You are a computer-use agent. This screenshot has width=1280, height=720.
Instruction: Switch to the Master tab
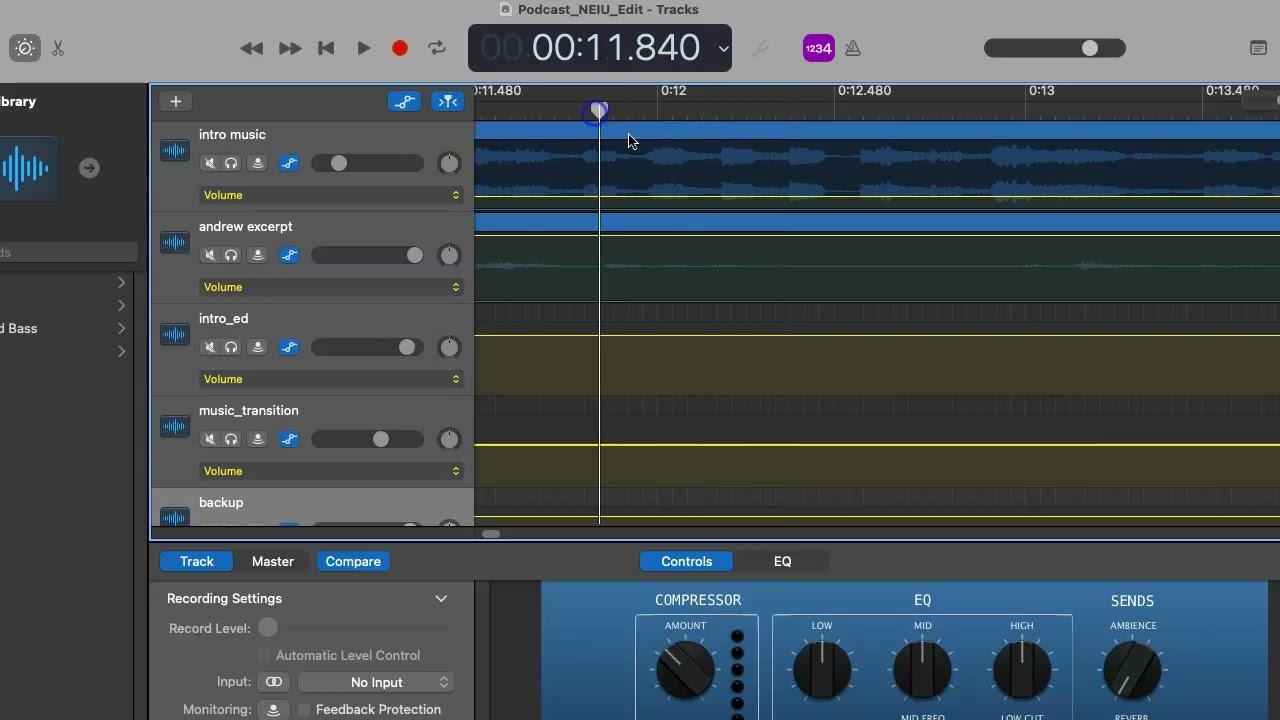pos(273,562)
